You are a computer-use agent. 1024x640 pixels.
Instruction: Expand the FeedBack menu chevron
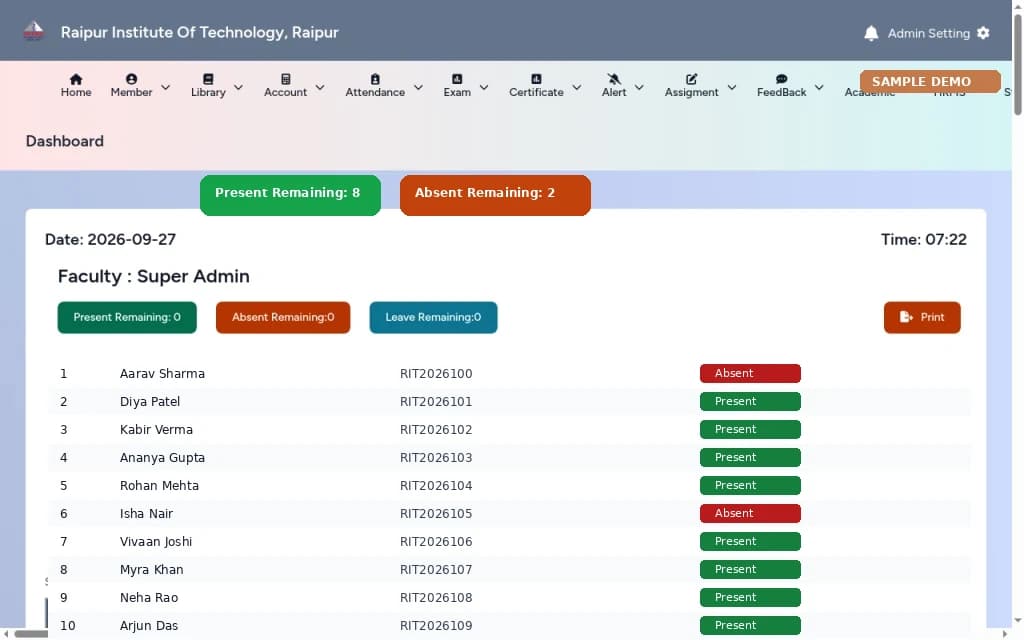[x=819, y=87]
